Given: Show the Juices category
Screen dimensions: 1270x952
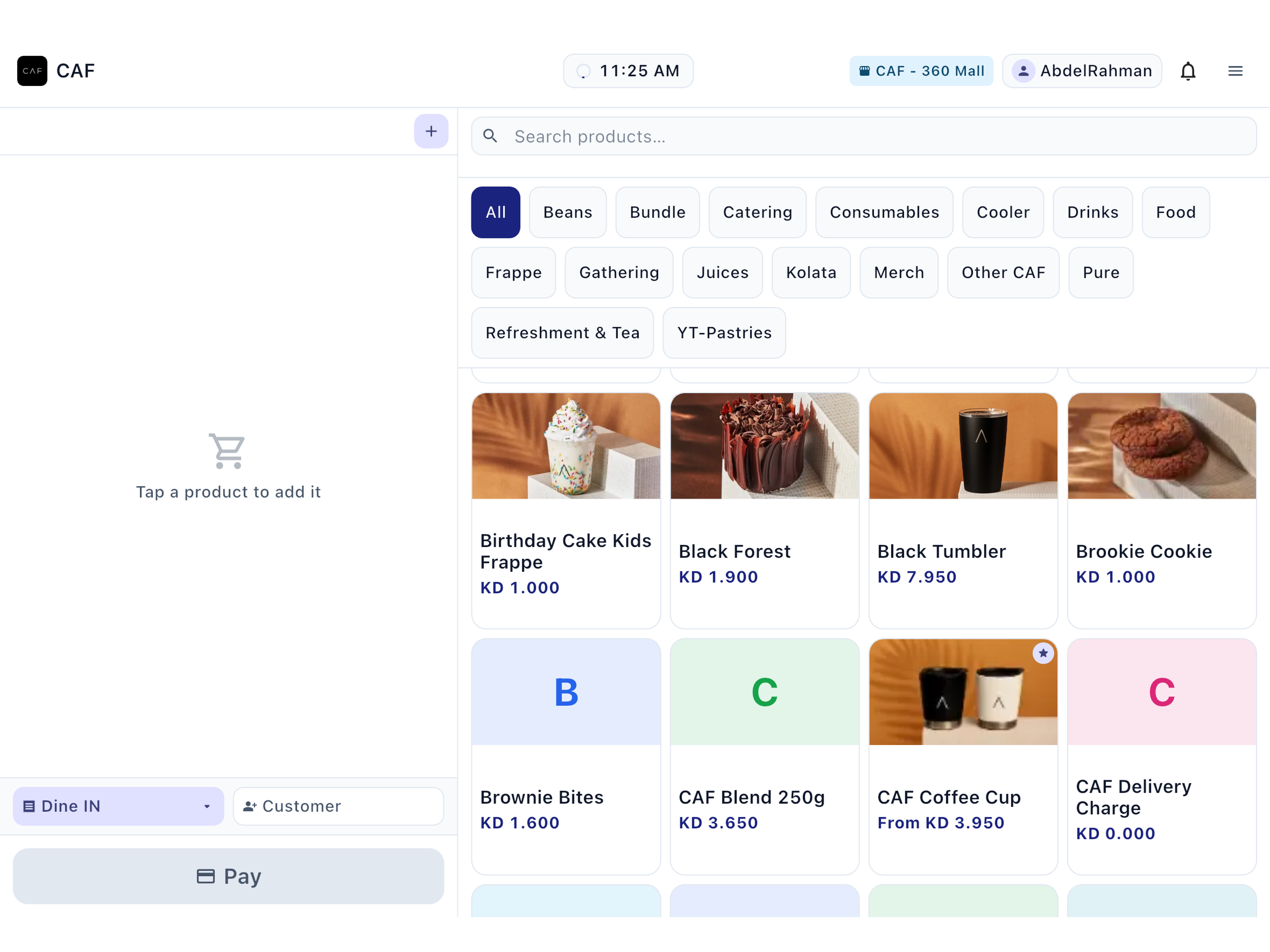Looking at the screenshot, I should (722, 273).
